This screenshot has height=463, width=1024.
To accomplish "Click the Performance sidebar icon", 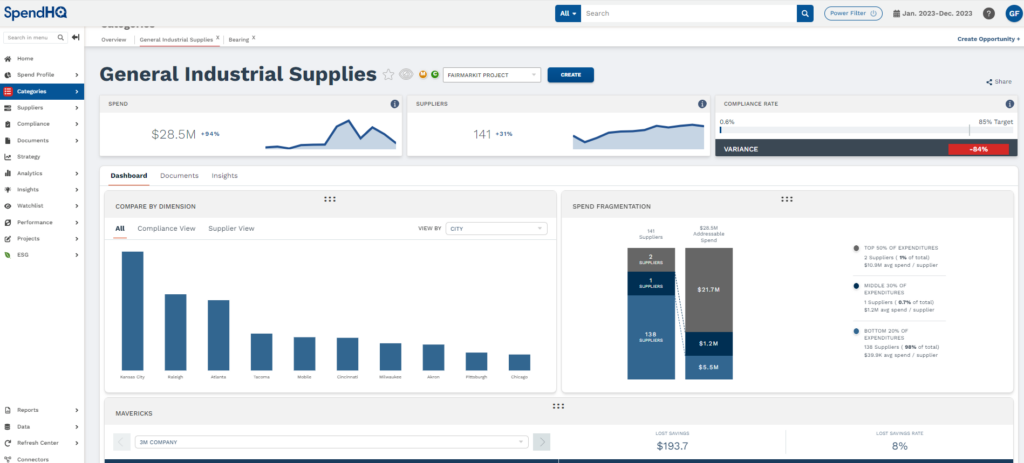I will 8,222.
